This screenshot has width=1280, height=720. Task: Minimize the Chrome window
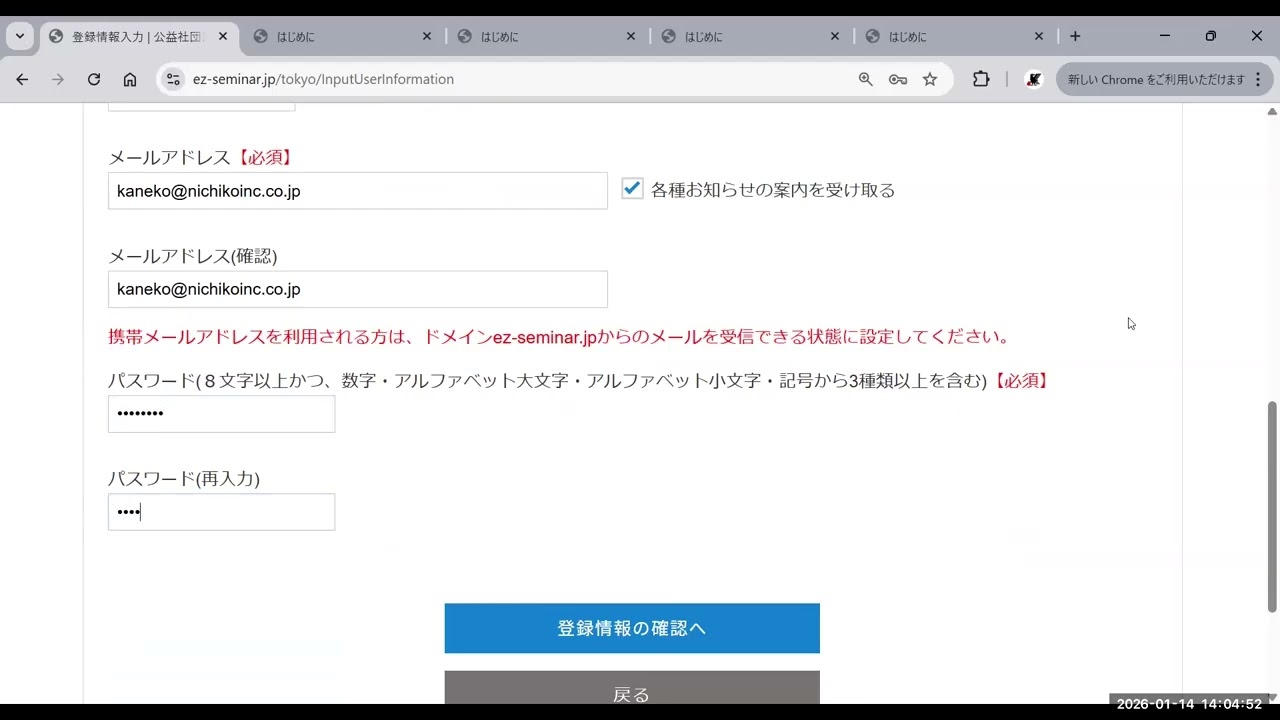coord(1165,36)
